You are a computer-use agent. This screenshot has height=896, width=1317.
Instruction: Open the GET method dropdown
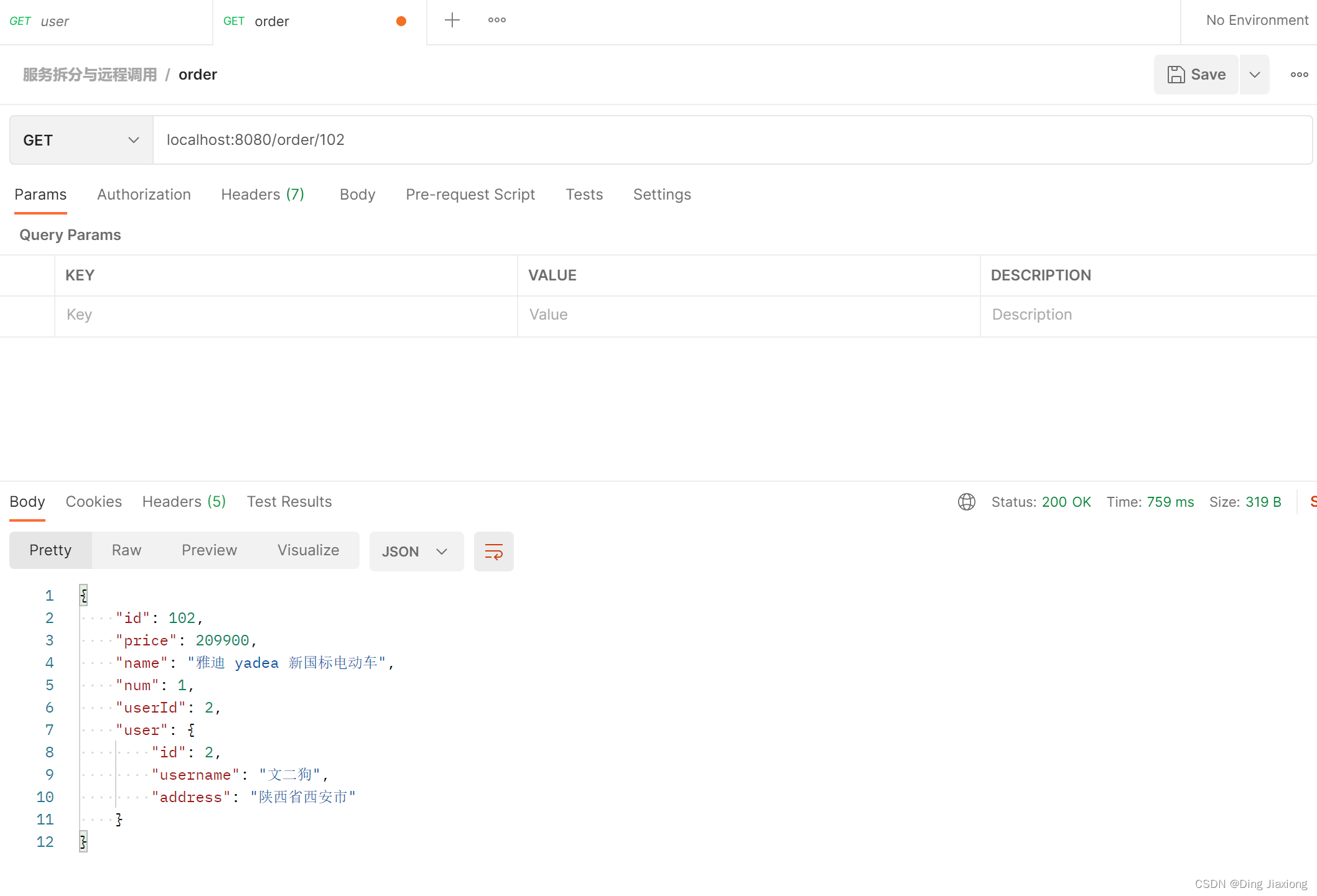click(81, 140)
